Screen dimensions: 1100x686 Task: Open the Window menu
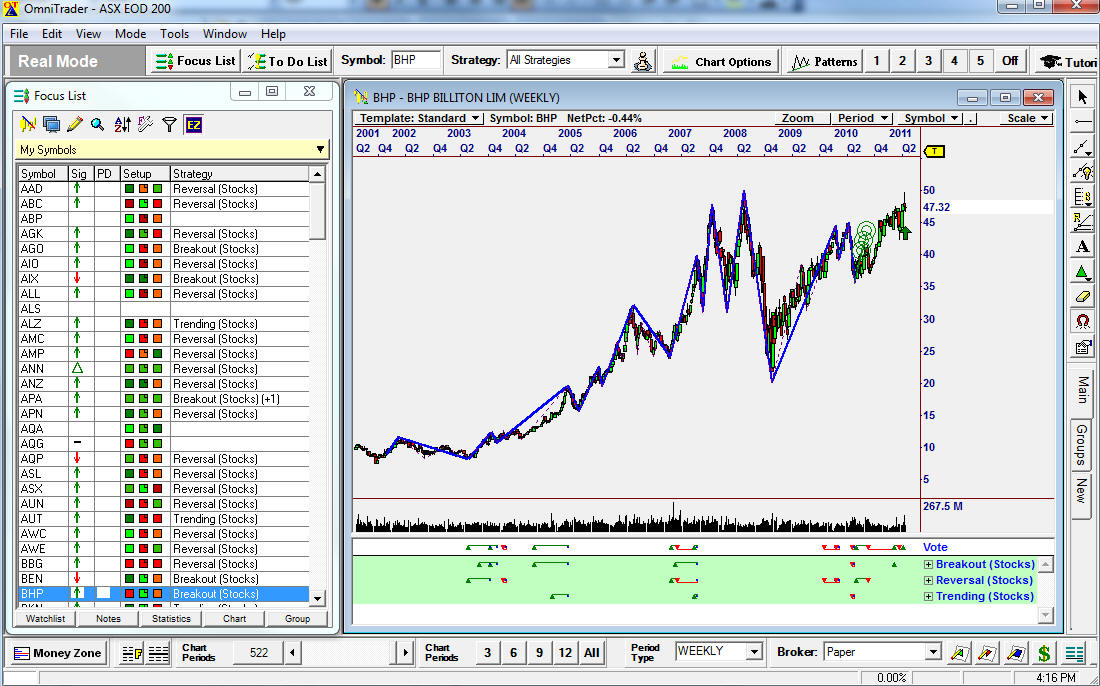click(224, 34)
